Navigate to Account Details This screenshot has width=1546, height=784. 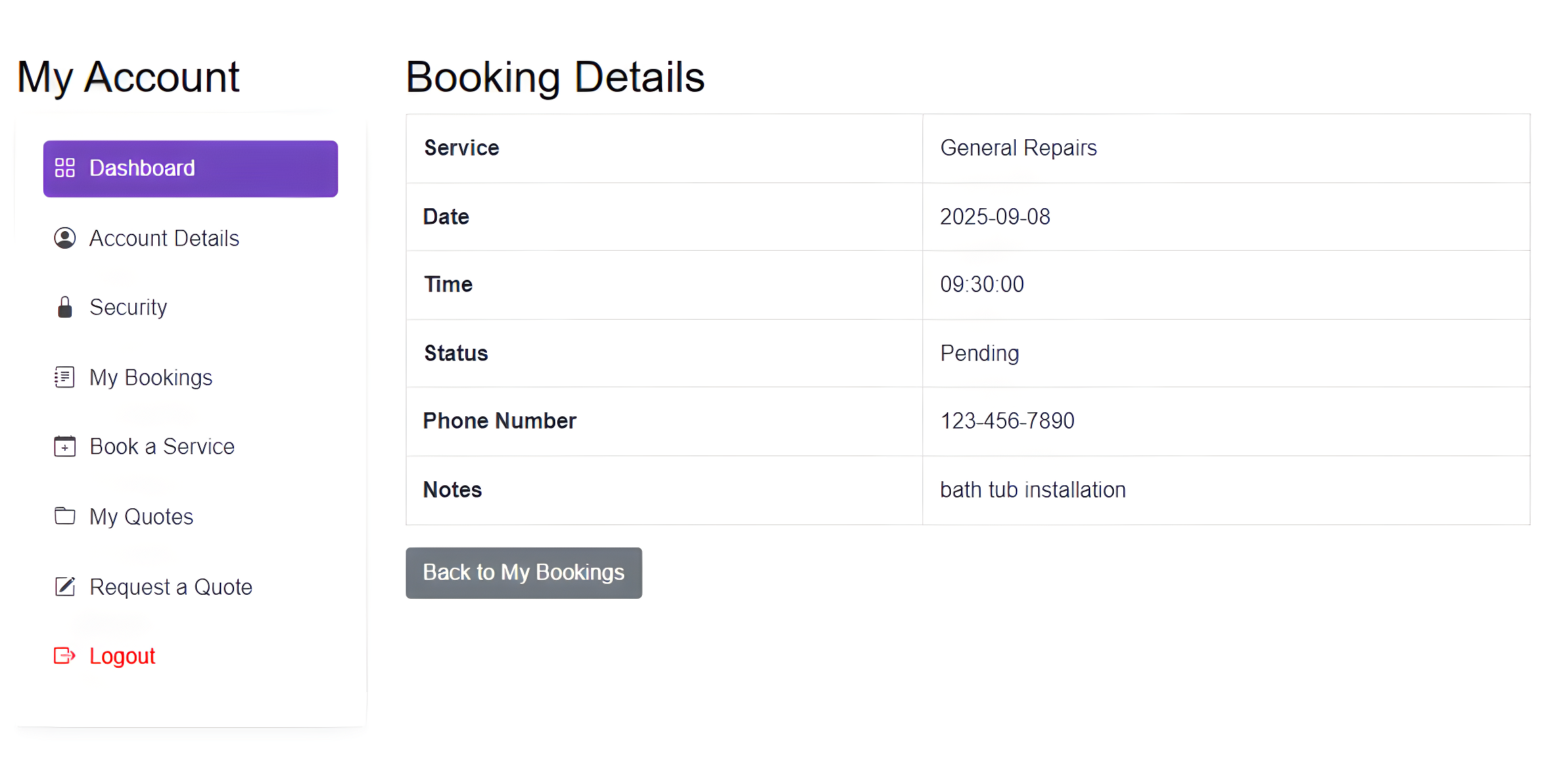pyautogui.click(x=164, y=238)
